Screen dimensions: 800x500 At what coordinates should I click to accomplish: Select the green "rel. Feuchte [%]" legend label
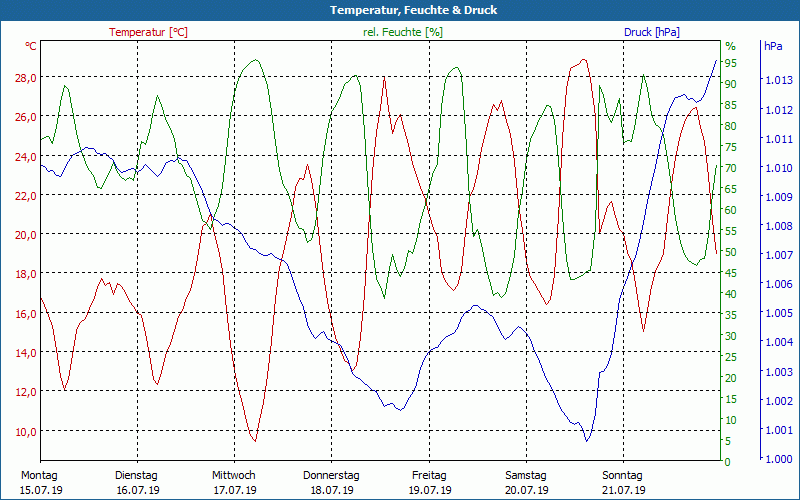[402, 32]
